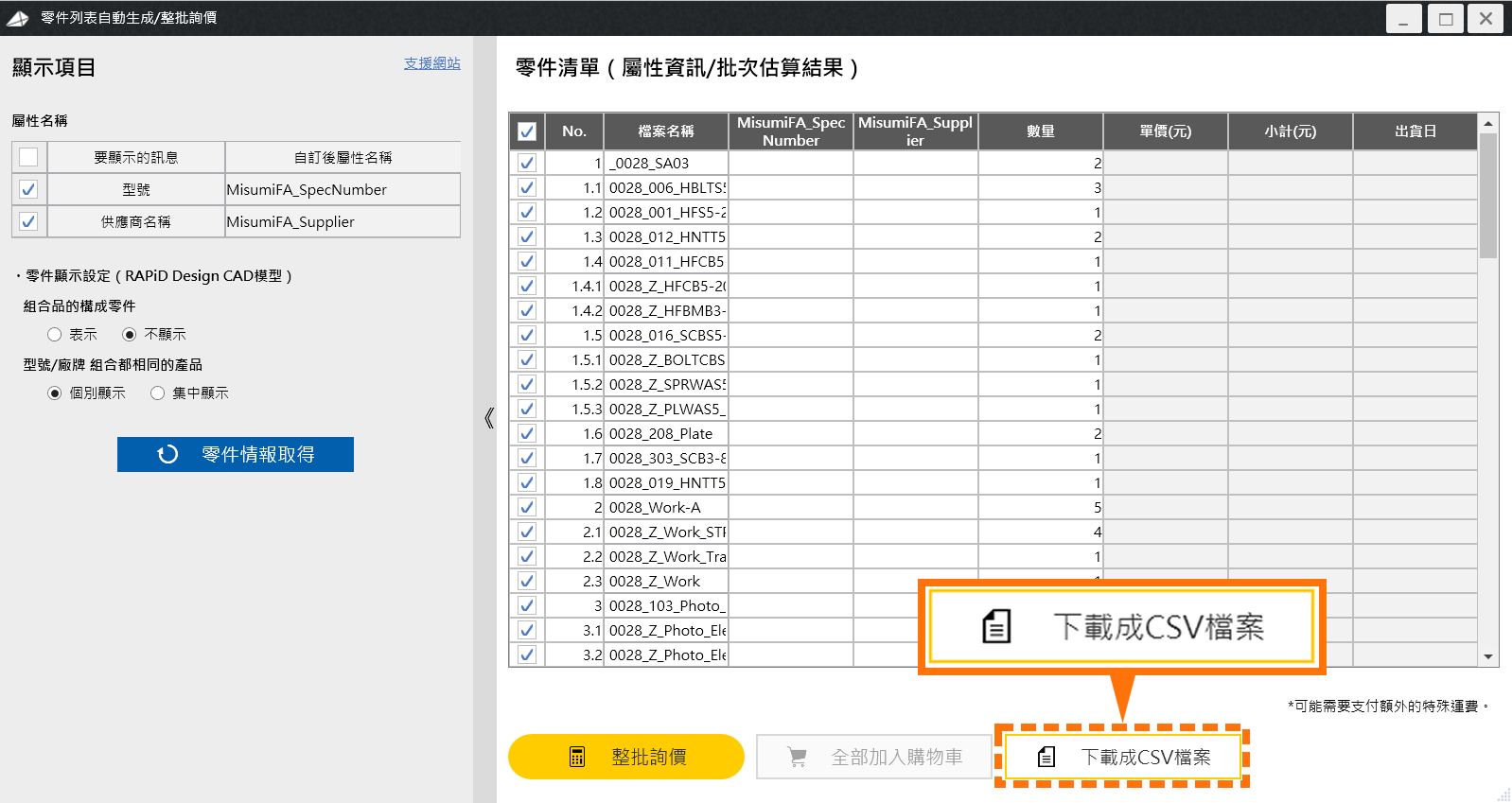This screenshot has height=803, width=1512.
Task: Select the 表示 radio option
Action: 55,335
